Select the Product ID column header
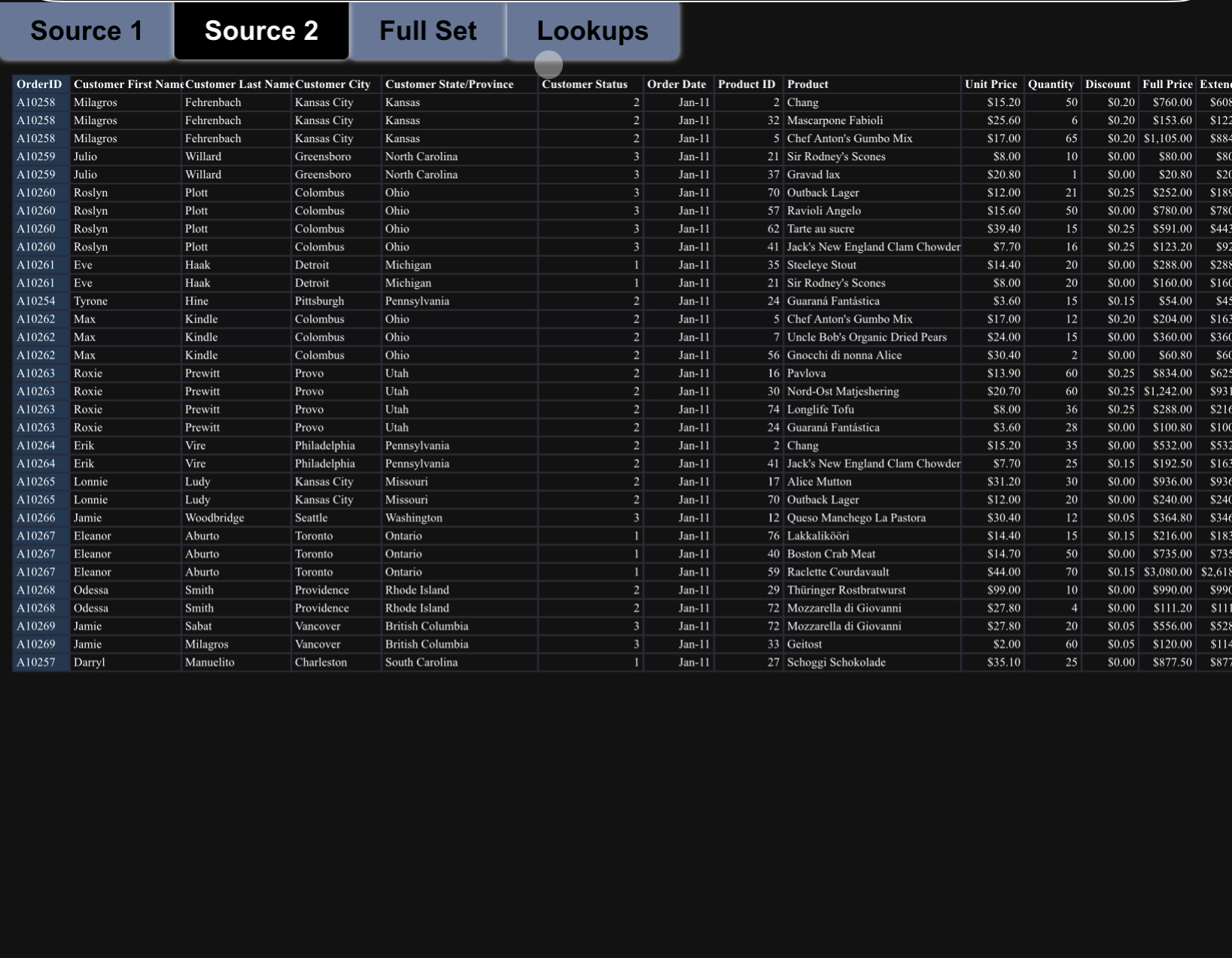Viewport: 1232px width, 958px height. pos(749,84)
